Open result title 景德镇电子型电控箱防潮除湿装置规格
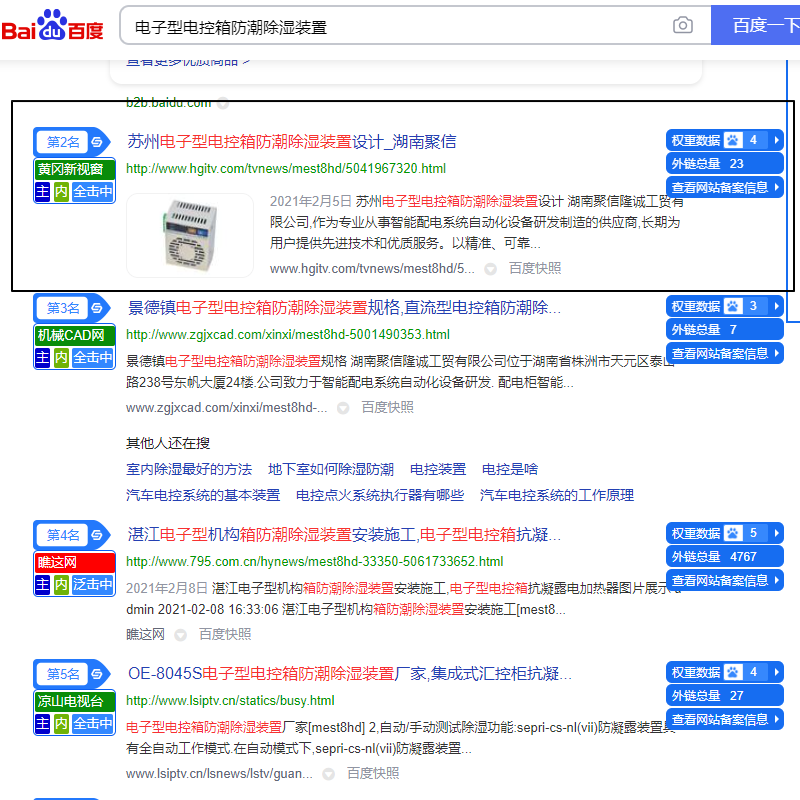 tap(344, 308)
